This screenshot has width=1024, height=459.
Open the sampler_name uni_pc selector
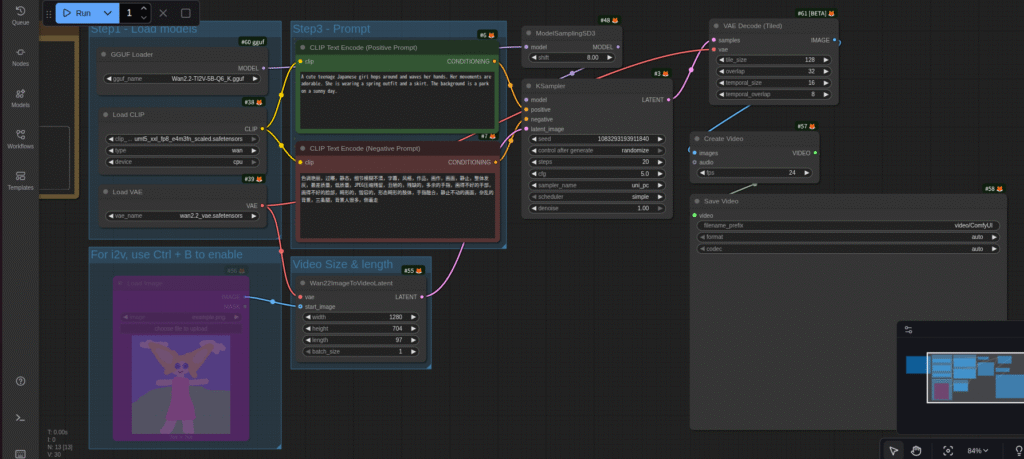click(x=593, y=186)
